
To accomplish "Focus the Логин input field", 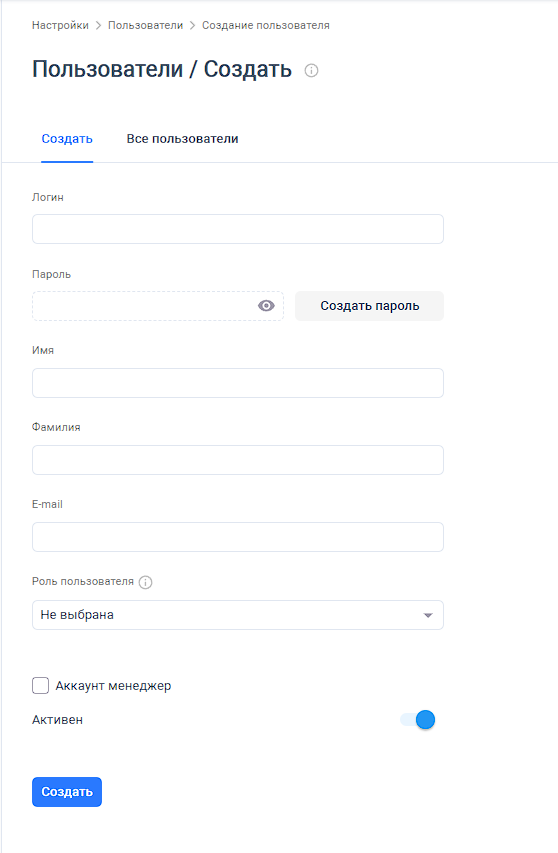I will [x=238, y=229].
